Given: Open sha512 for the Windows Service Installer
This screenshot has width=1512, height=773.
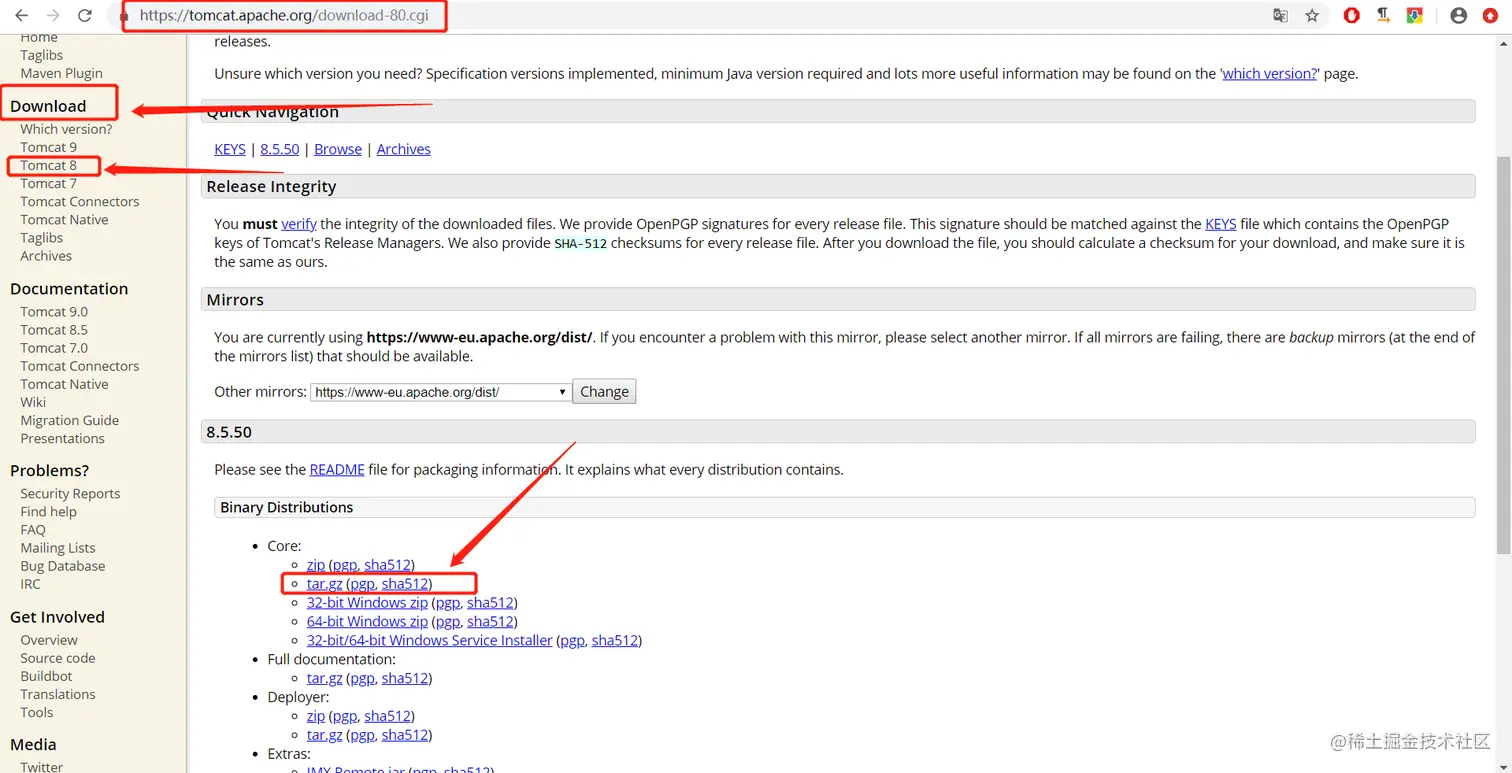Looking at the screenshot, I should 614,640.
